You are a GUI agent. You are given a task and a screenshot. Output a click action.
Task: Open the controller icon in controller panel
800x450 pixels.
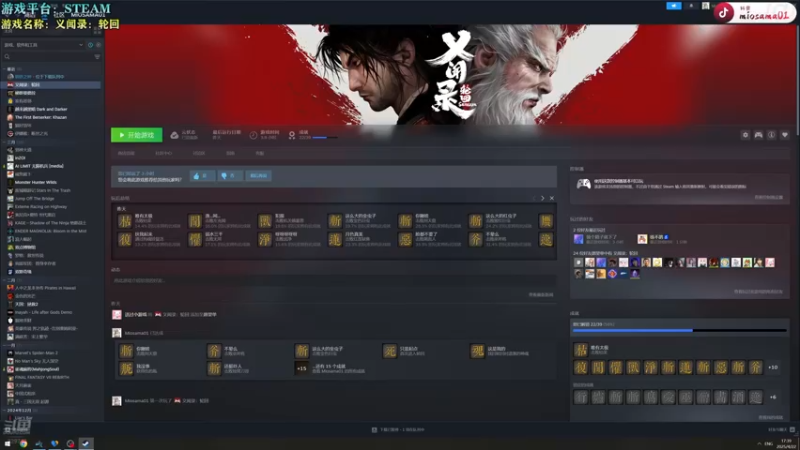click(583, 184)
